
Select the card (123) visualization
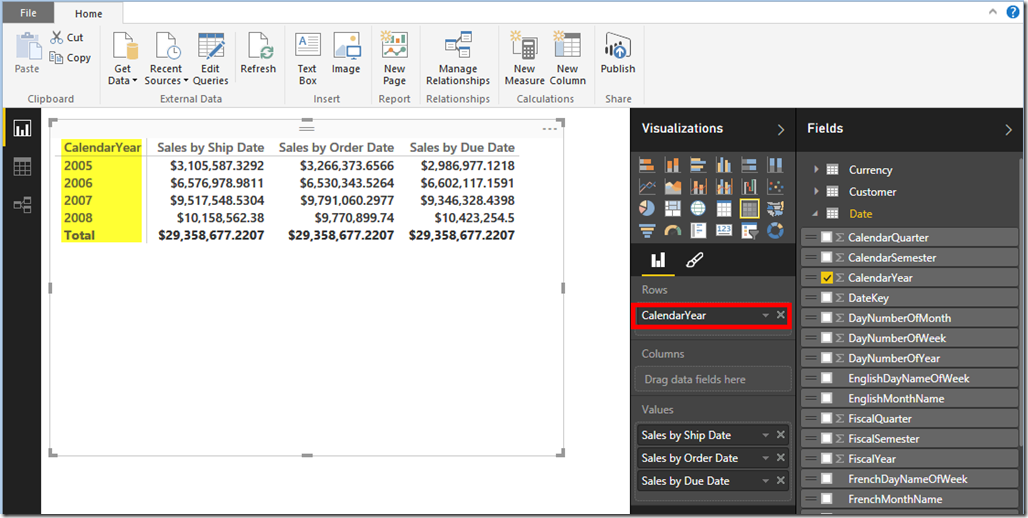coord(723,230)
